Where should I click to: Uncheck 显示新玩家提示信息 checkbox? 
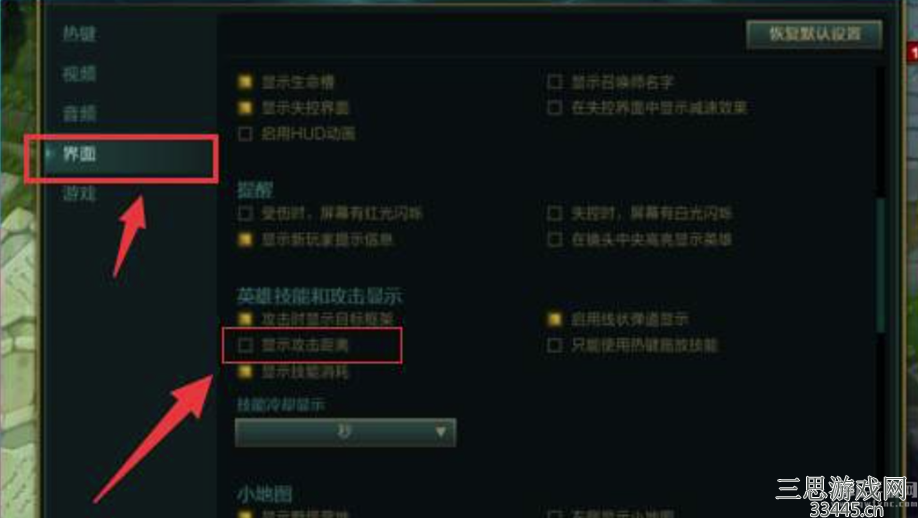click(245, 239)
